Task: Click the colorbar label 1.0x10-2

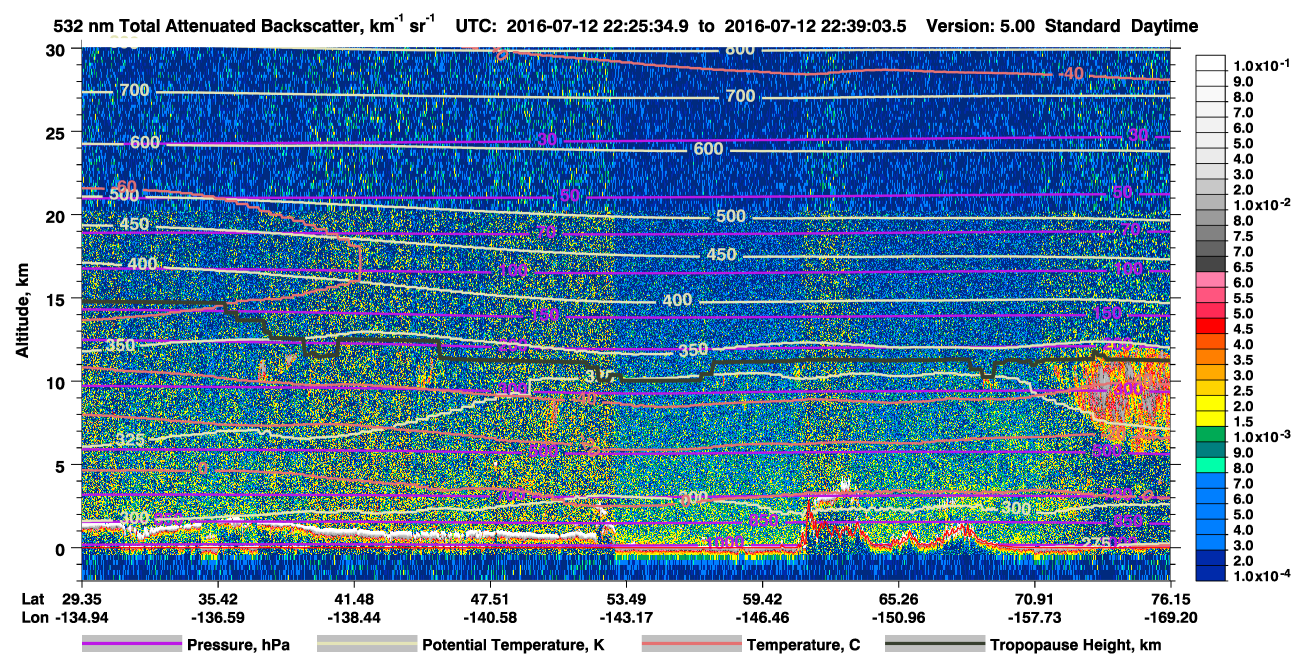Action: pos(1261,204)
